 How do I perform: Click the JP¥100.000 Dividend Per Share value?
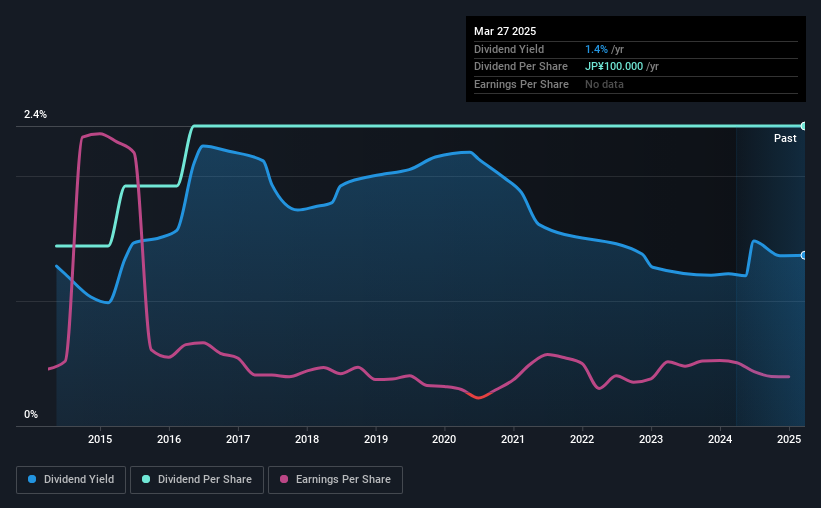pyautogui.click(x=614, y=67)
